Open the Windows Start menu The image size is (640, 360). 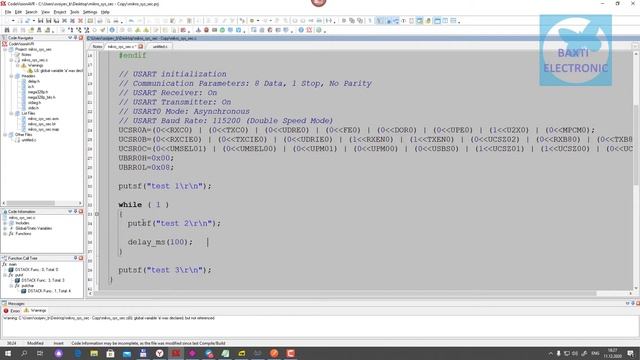pyautogui.click(x=7, y=353)
